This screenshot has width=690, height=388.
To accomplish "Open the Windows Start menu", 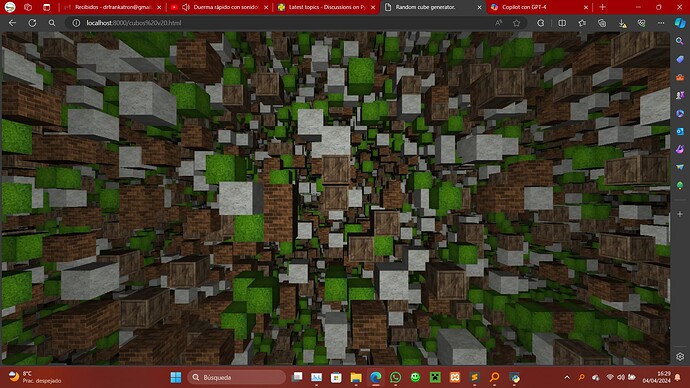I will 176,377.
